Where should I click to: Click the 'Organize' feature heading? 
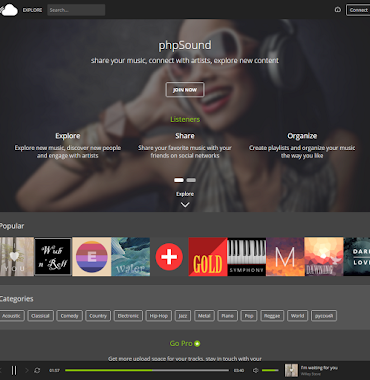[x=302, y=136]
